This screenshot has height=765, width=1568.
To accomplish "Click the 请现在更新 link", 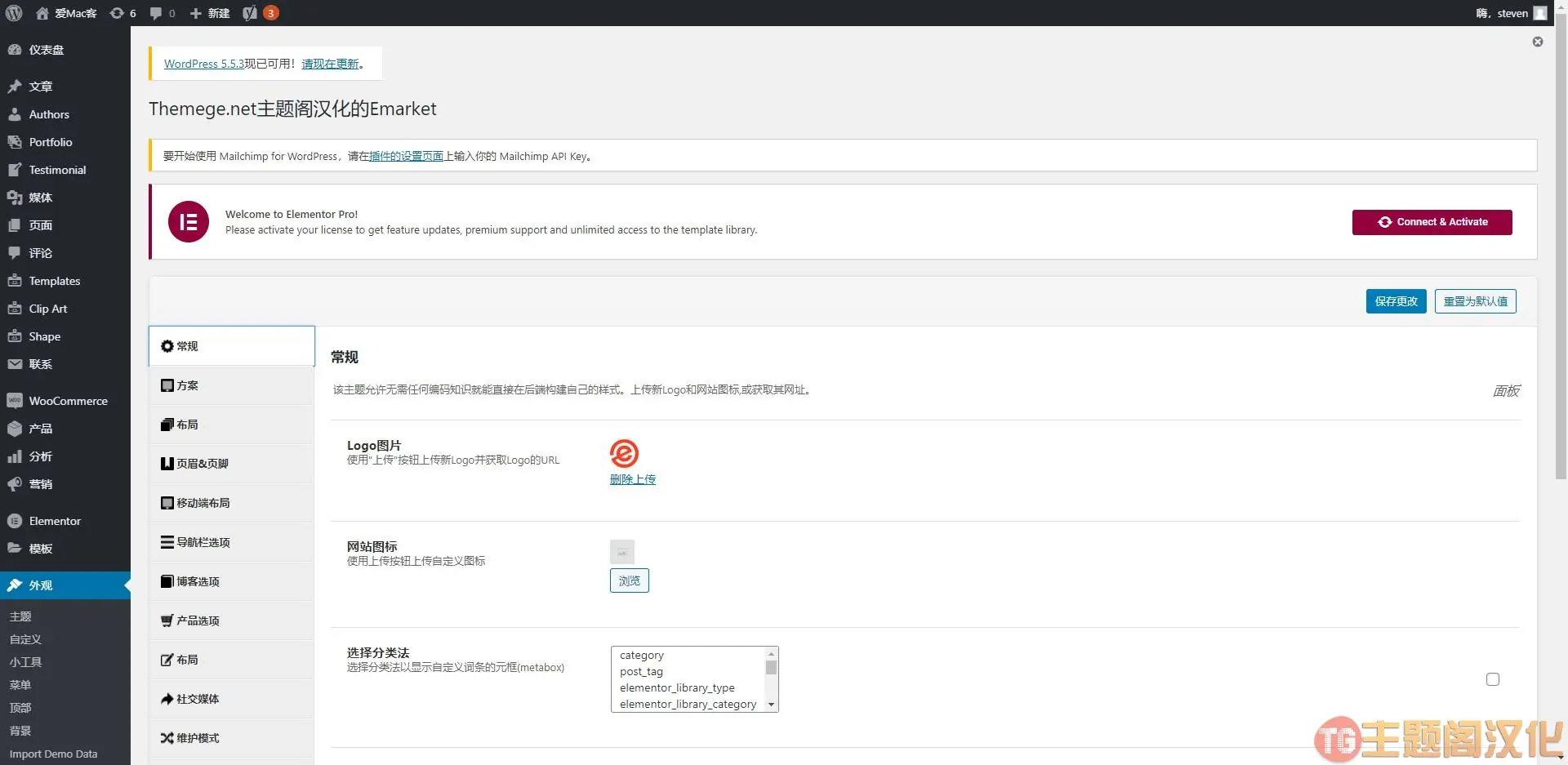I will point(331,64).
